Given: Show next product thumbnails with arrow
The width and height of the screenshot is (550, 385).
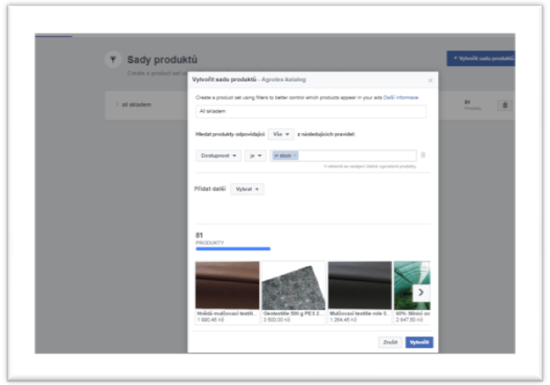Looking at the screenshot, I should click(421, 292).
